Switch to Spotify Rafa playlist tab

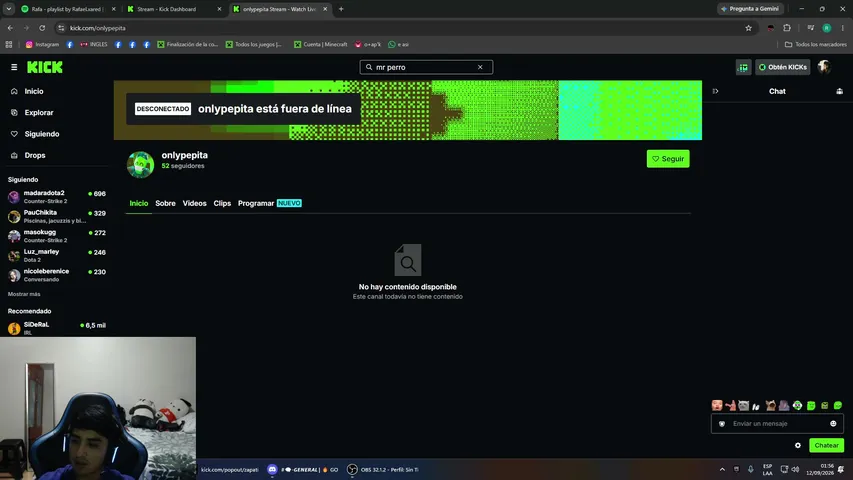coord(68,9)
